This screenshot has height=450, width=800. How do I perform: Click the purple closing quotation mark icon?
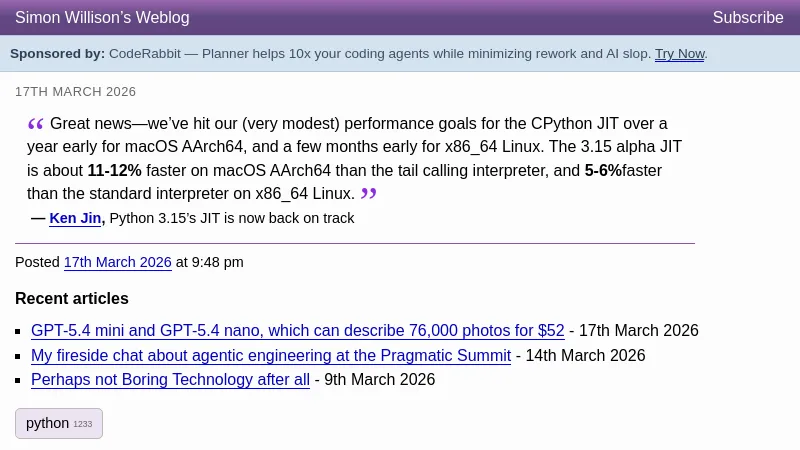click(x=369, y=193)
